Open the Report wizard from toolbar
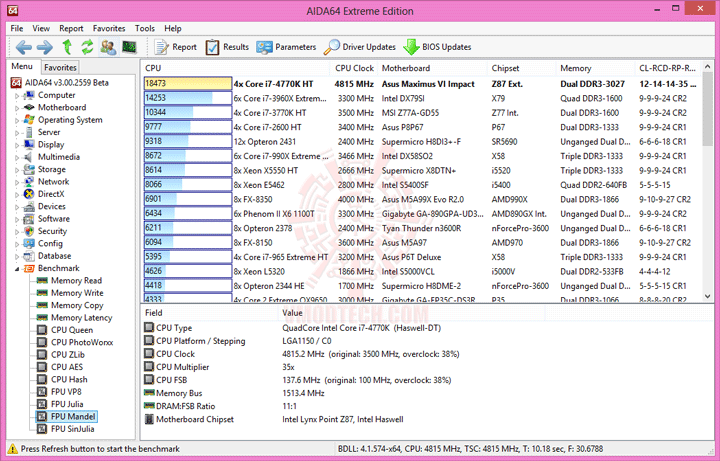The height and width of the screenshot is (461, 720). 175,47
